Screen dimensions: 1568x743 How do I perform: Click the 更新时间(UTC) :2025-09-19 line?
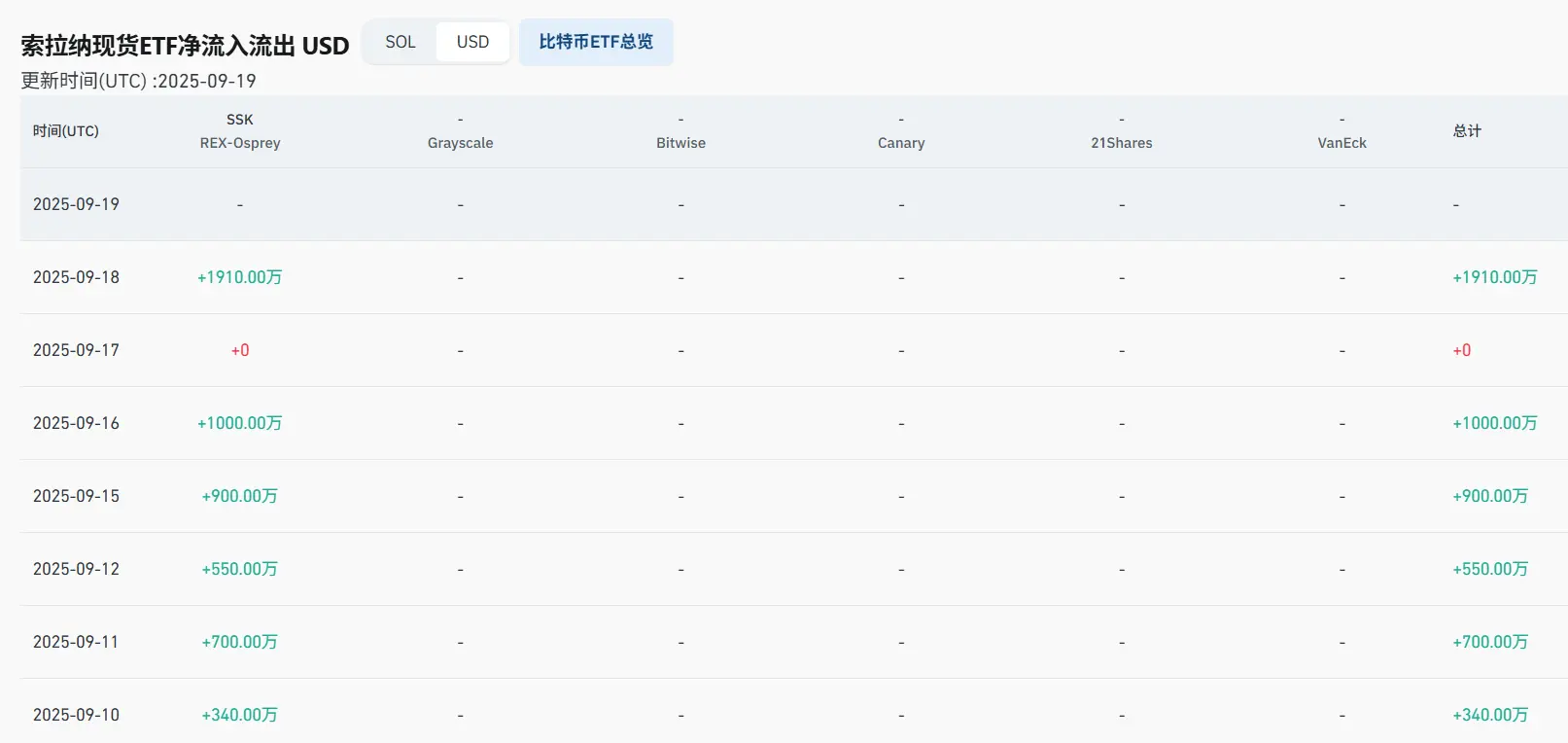coord(138,81)
